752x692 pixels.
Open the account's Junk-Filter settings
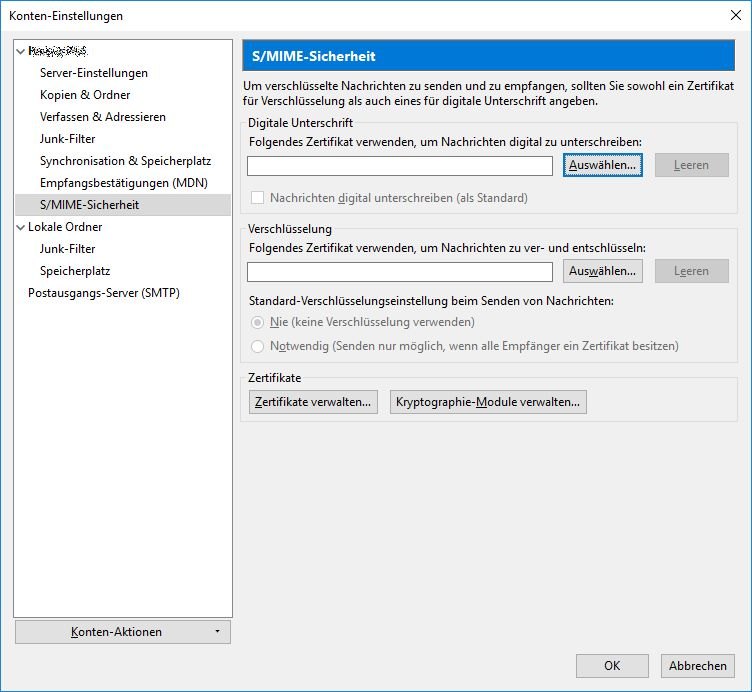(x=68, y=139)
